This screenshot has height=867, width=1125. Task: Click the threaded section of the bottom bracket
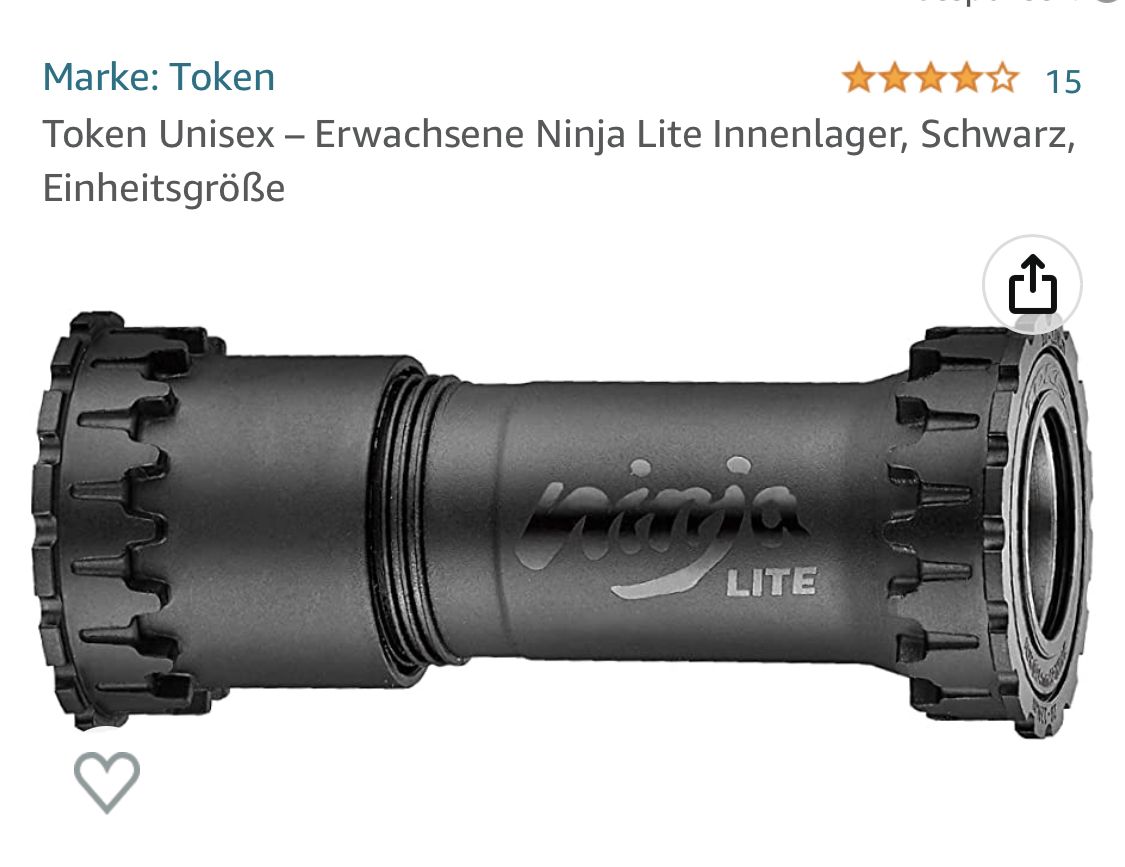pos(409,517)
